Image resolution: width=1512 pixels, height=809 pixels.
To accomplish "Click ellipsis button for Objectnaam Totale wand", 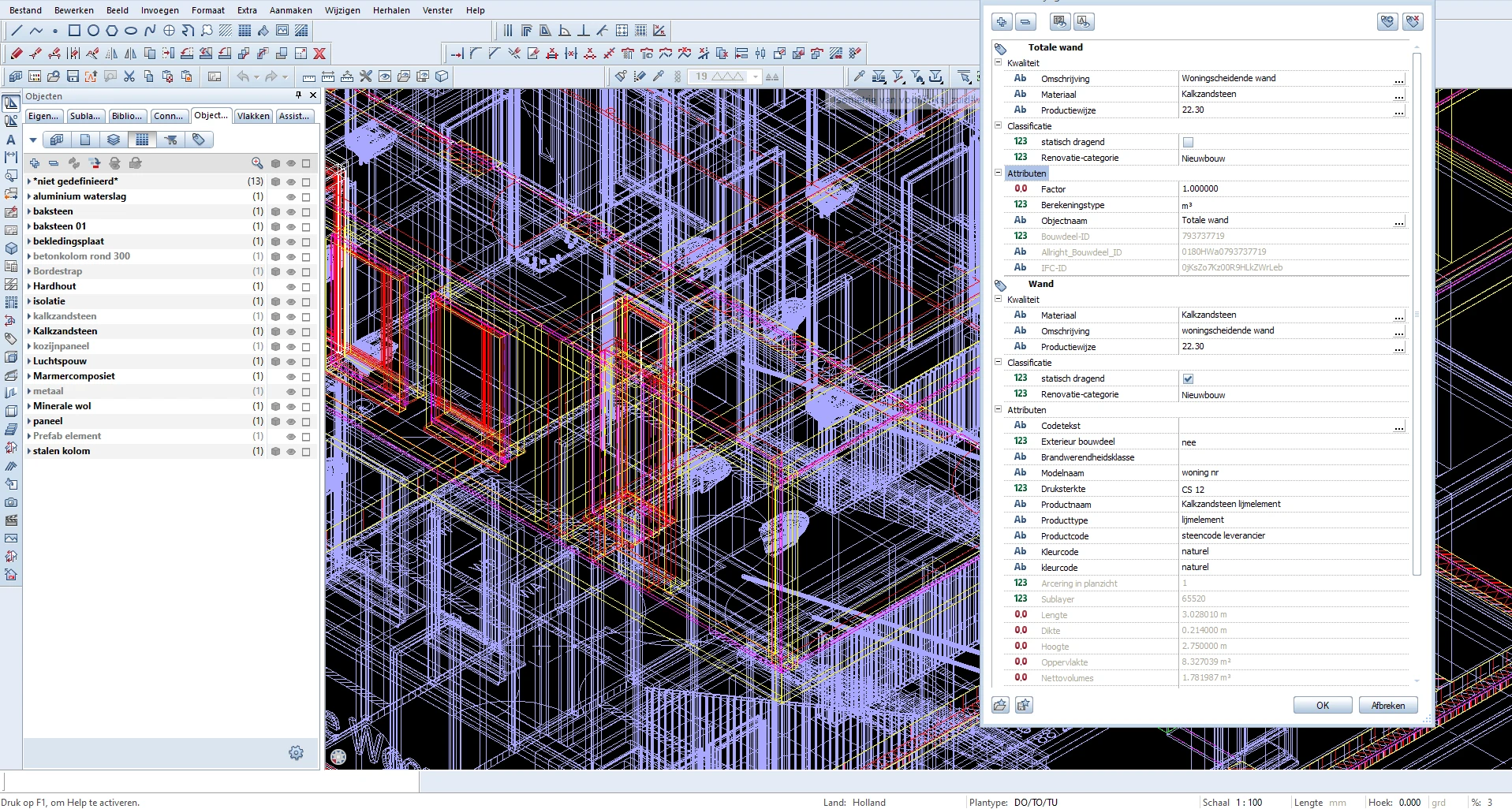I will (1399, 222).
